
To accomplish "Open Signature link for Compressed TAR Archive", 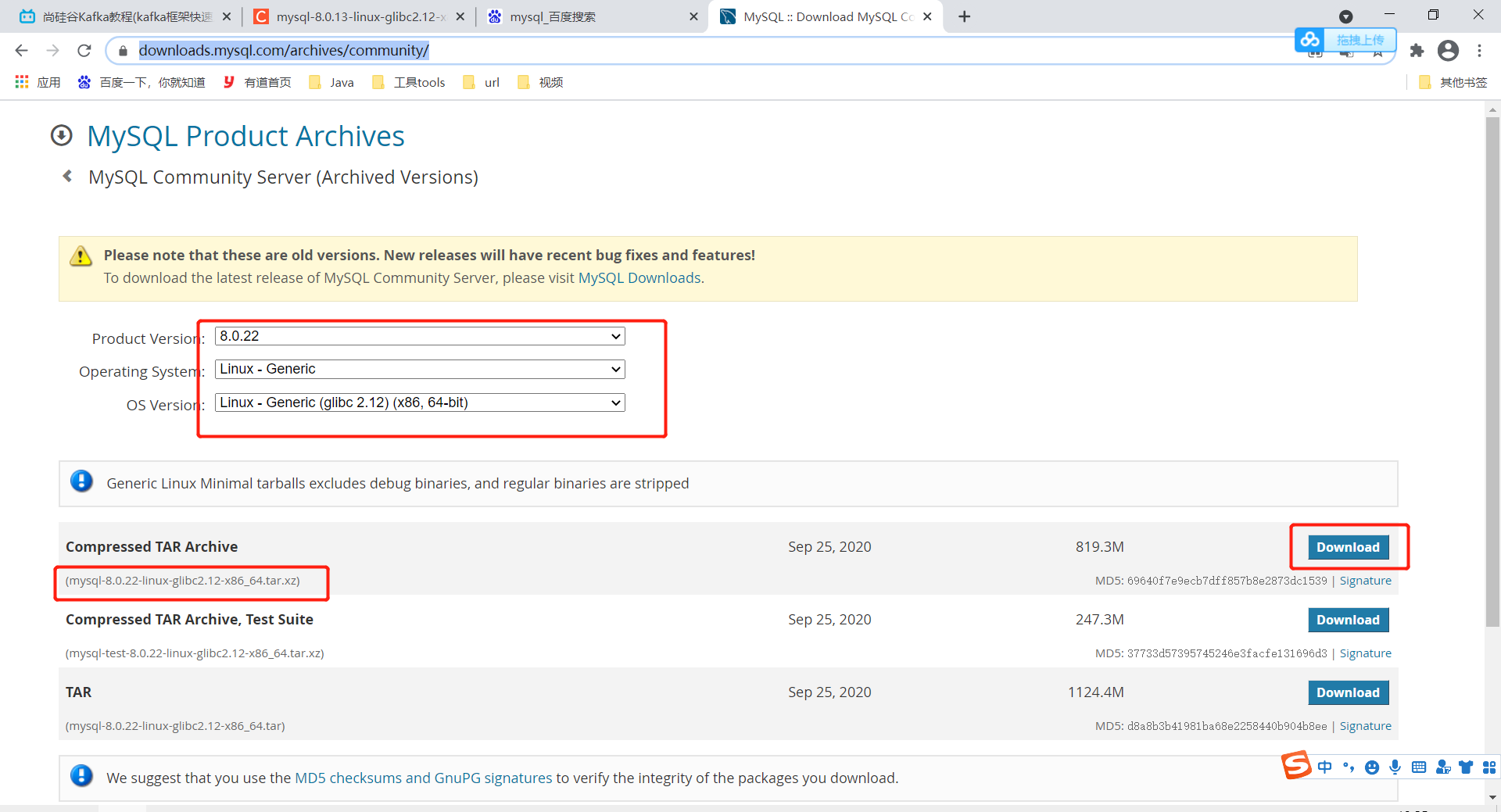I will (1365, 581).
